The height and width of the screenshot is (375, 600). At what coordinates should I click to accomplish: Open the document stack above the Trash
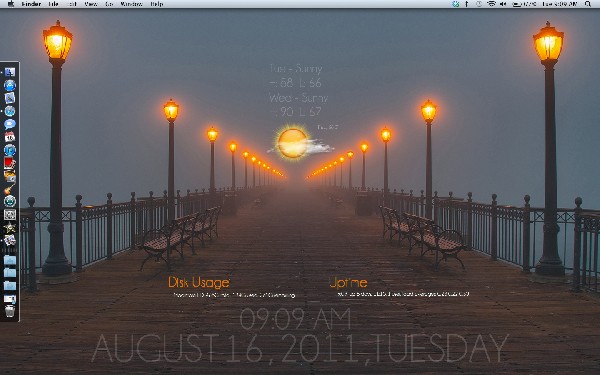pos(10,298)
